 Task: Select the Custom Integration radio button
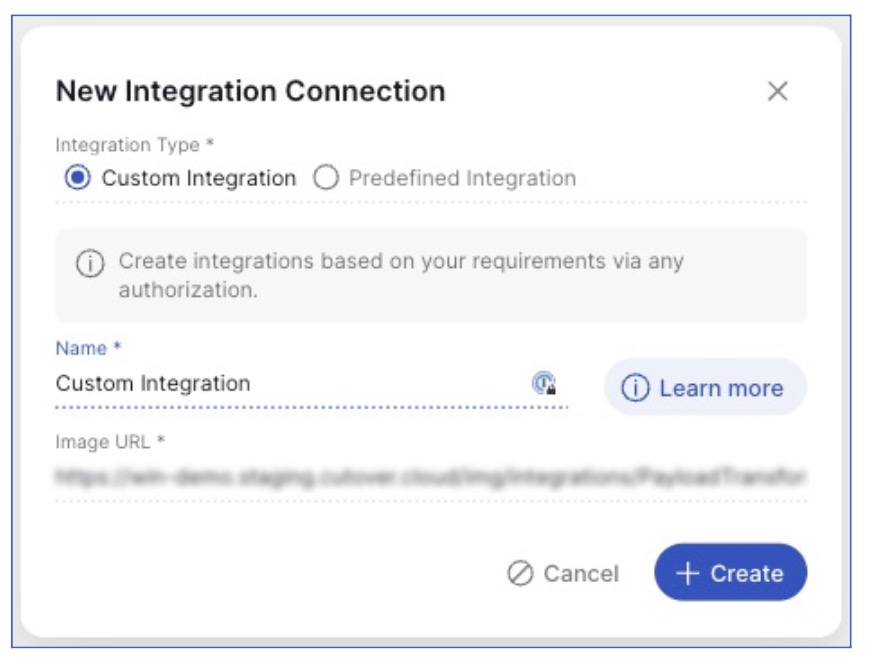(77, 178)
